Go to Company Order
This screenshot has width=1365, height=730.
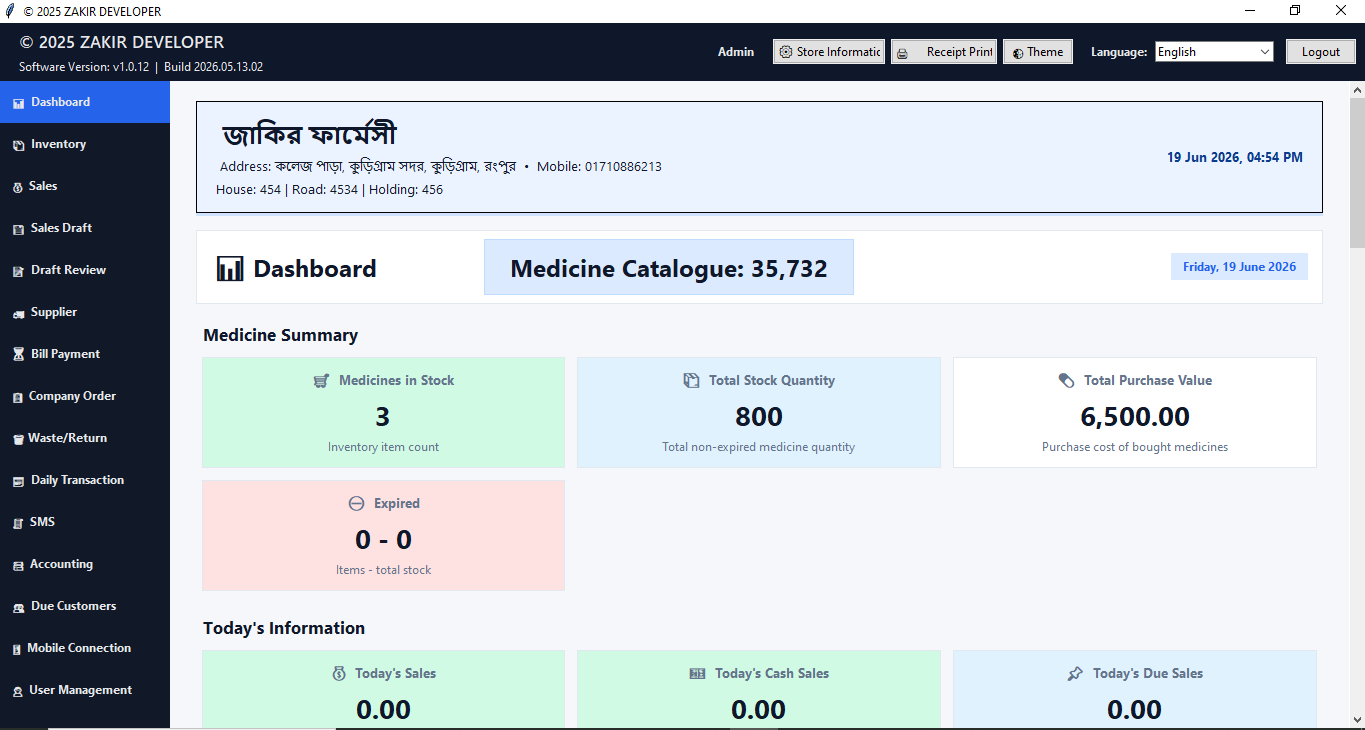point(85,396)
